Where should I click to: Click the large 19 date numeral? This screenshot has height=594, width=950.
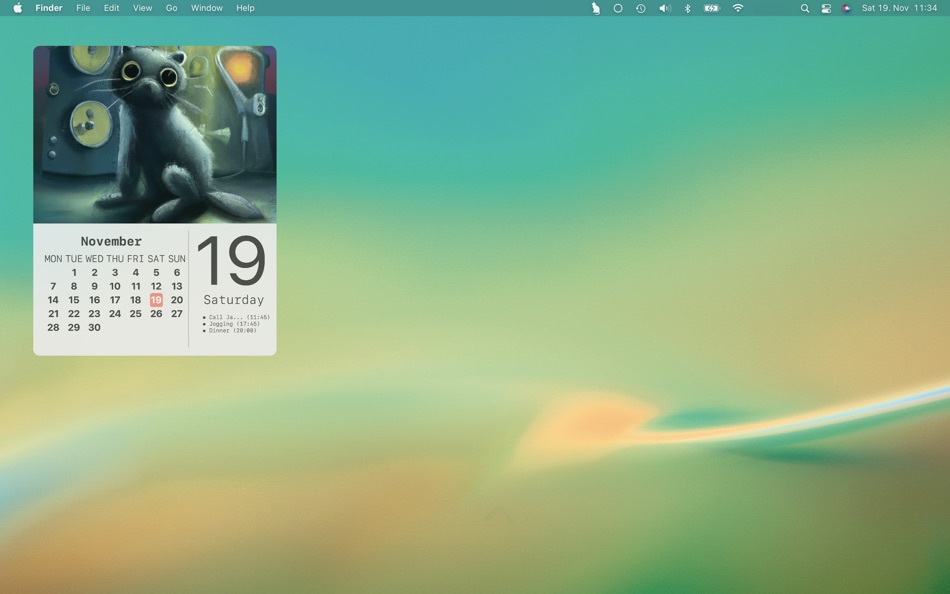click(231, 261)
